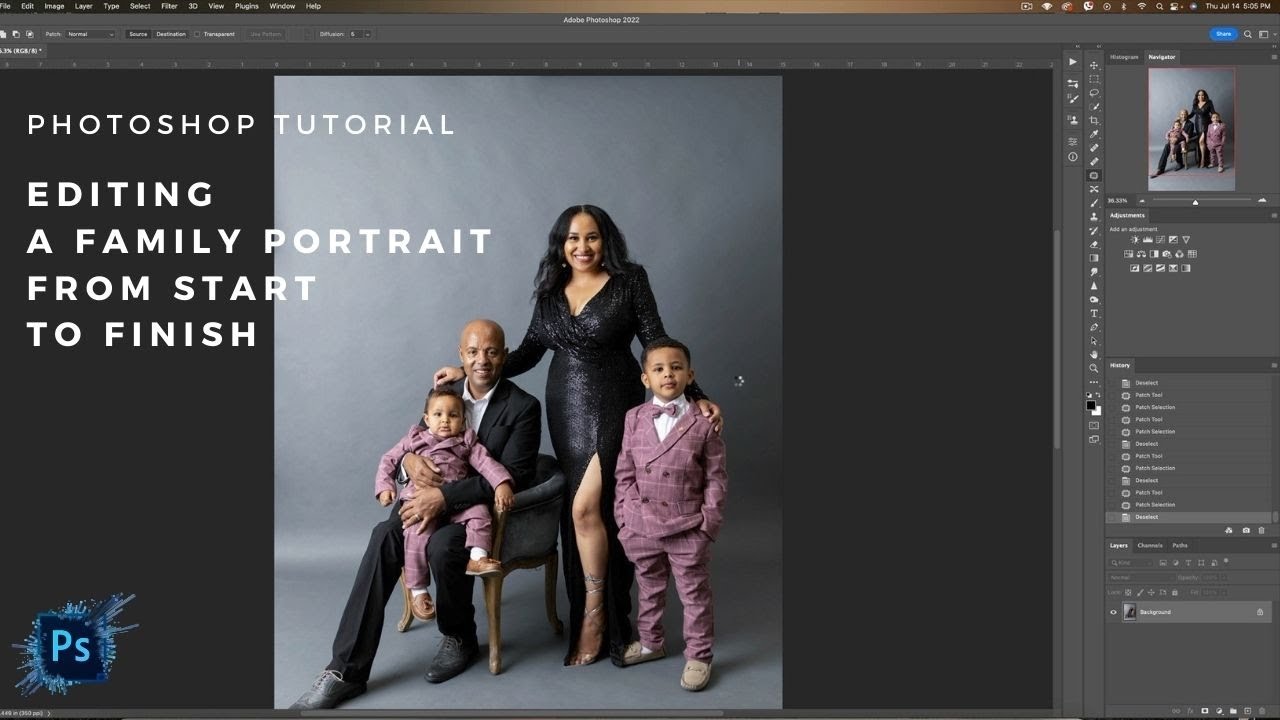The image size is (1280, 720).
Task: Click the background color swatch
Action: (x=1098, y=412)
